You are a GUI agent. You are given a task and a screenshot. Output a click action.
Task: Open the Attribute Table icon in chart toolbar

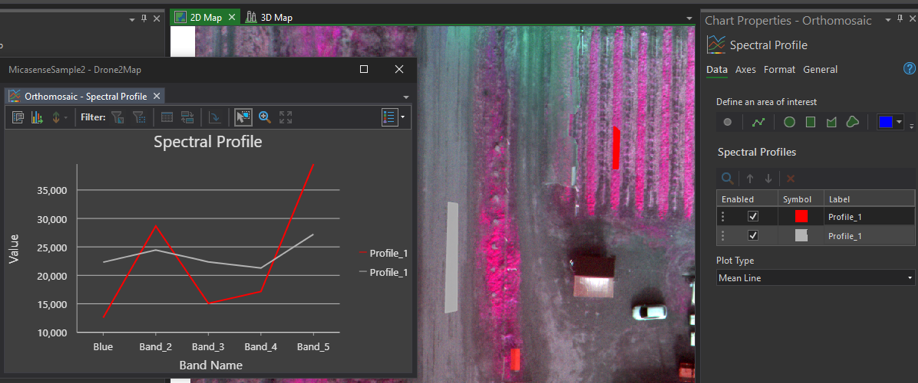pos(167,118)
